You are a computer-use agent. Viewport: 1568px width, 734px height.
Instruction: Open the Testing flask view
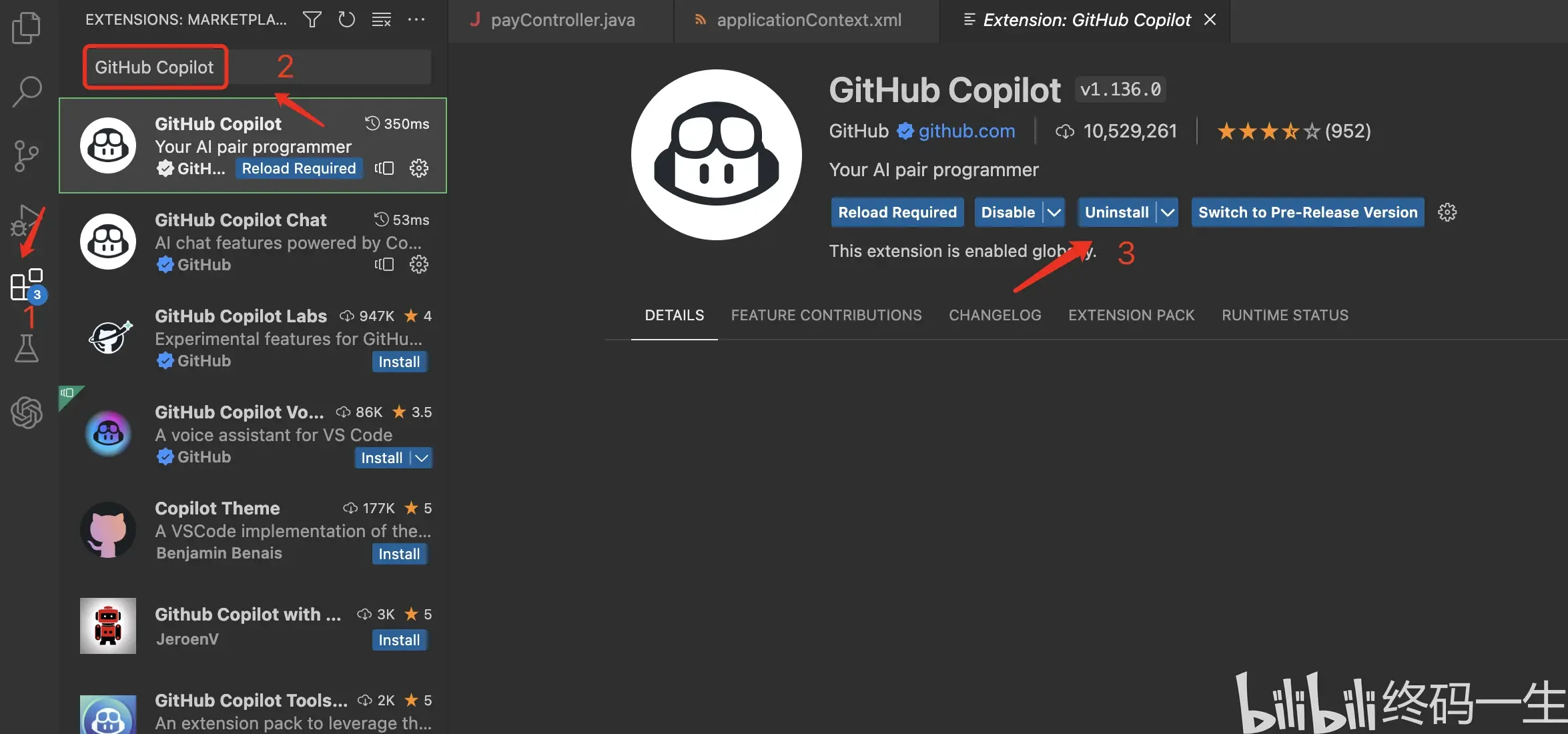tap(27, 348)
